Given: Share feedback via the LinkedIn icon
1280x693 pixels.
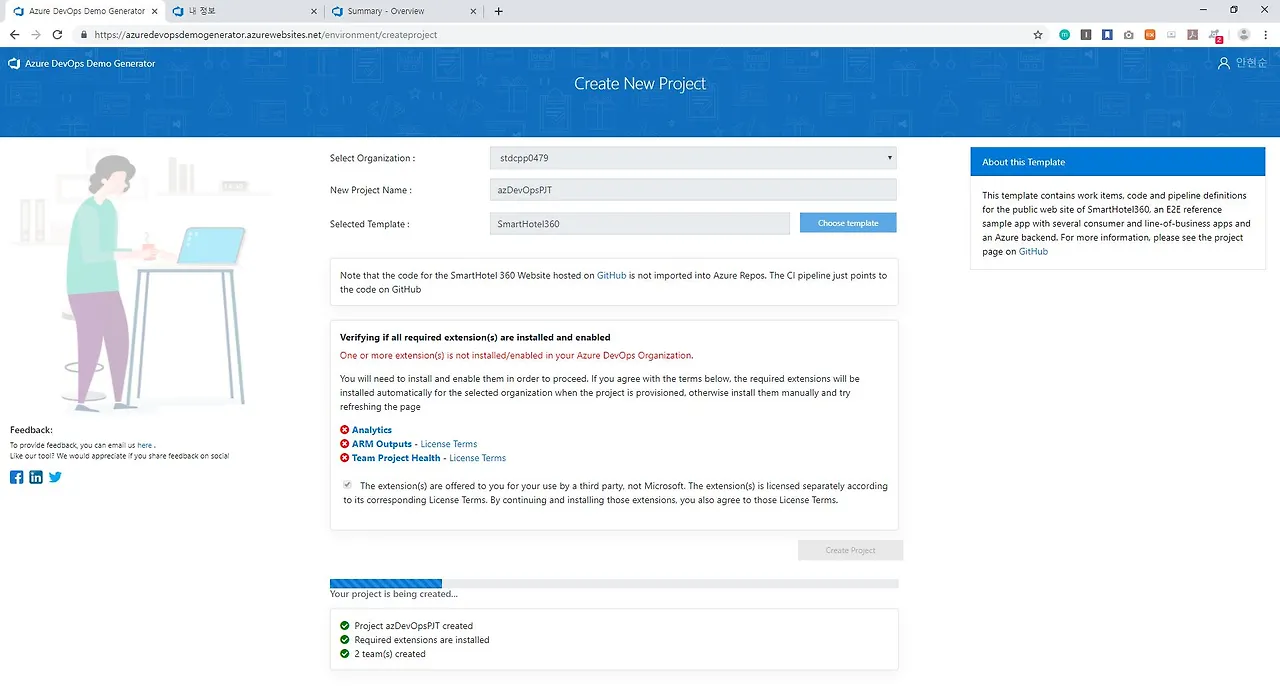Looking at the screenshot, I should 36,477.
